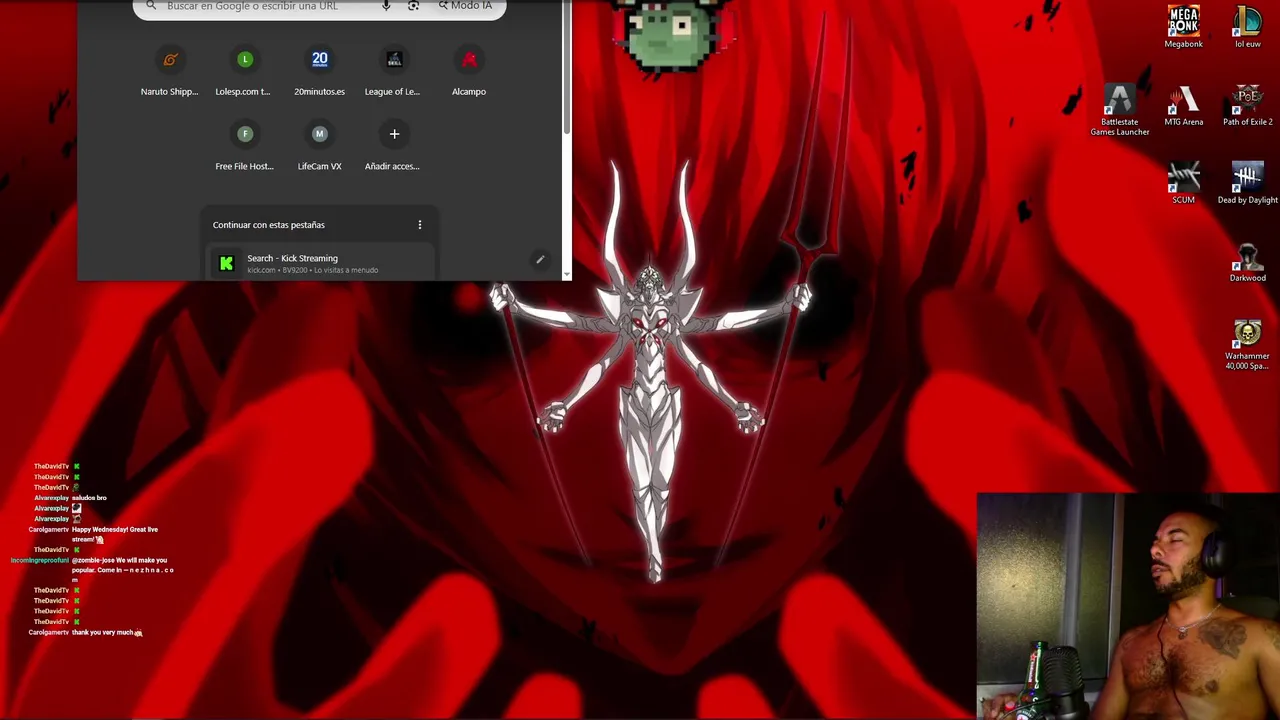Resume the Search - Kick Streaming tab

(x=319, y=263)
